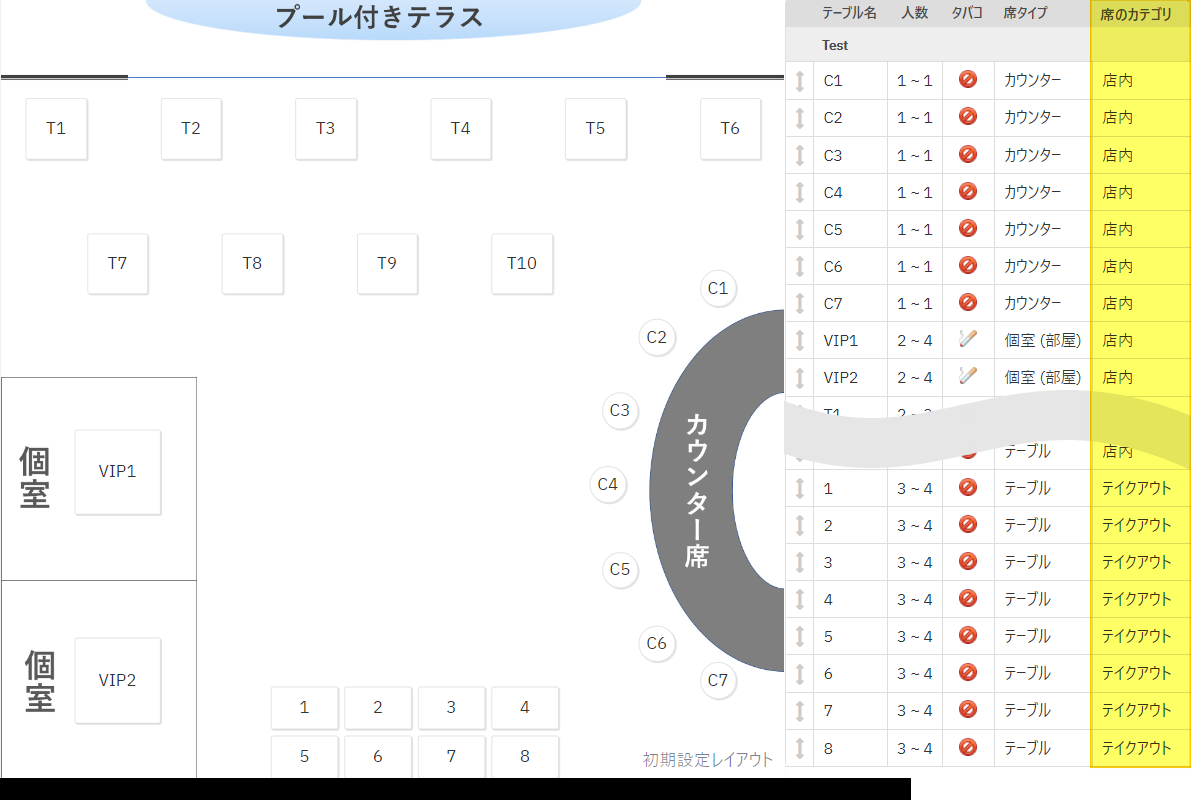Select the VIP2 private room table

pyautogui.click(x=118, y=681)
